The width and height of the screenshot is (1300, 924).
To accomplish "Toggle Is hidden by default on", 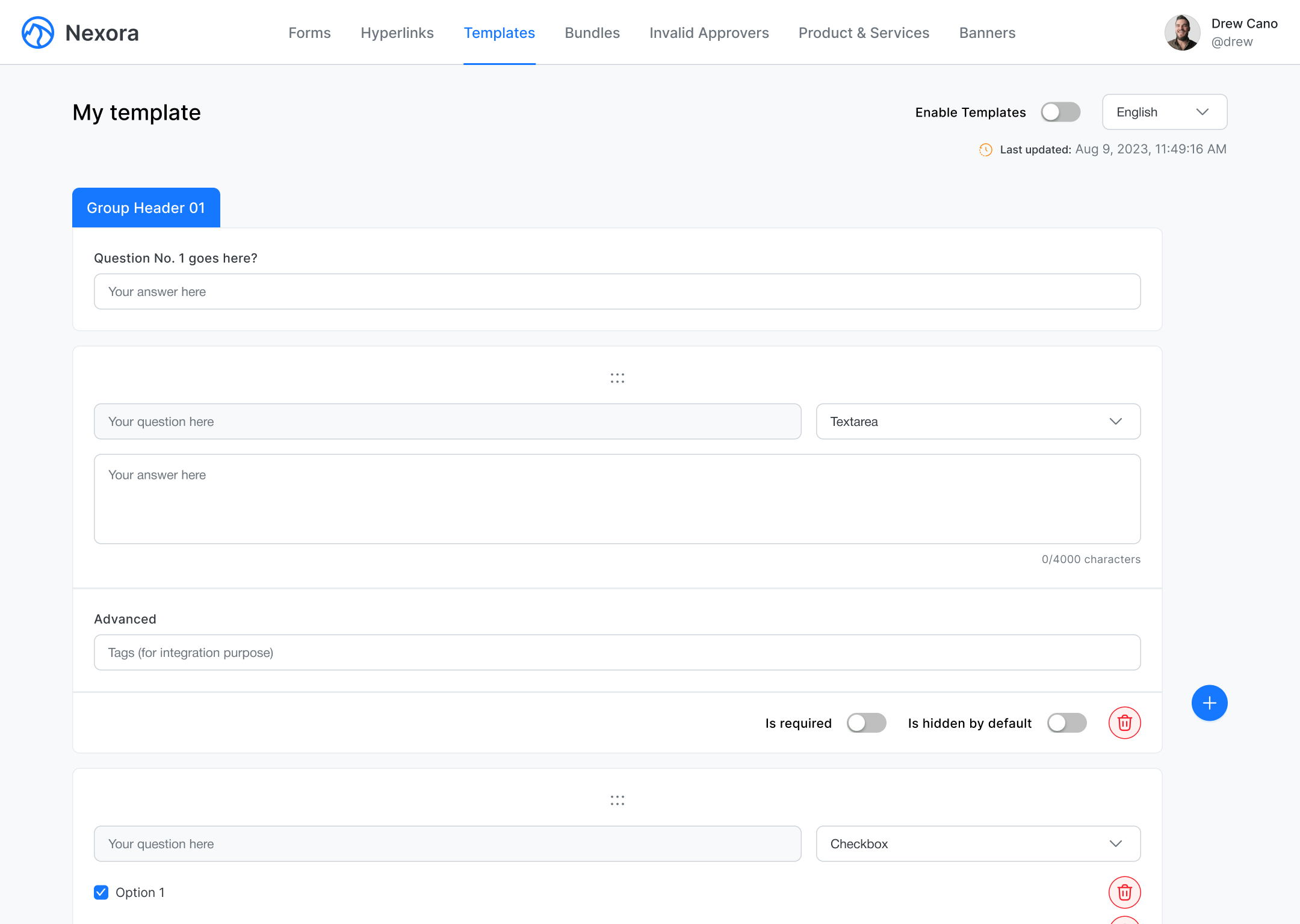I will tap(1067, 723).
